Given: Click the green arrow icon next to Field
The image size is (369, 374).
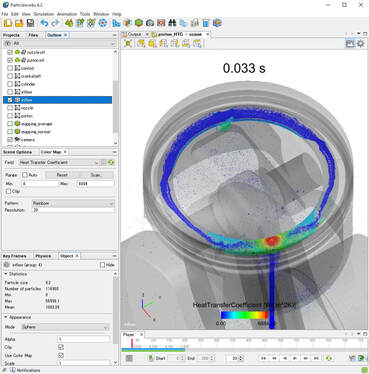Looking at the screenshot, I should pos(111,162).
